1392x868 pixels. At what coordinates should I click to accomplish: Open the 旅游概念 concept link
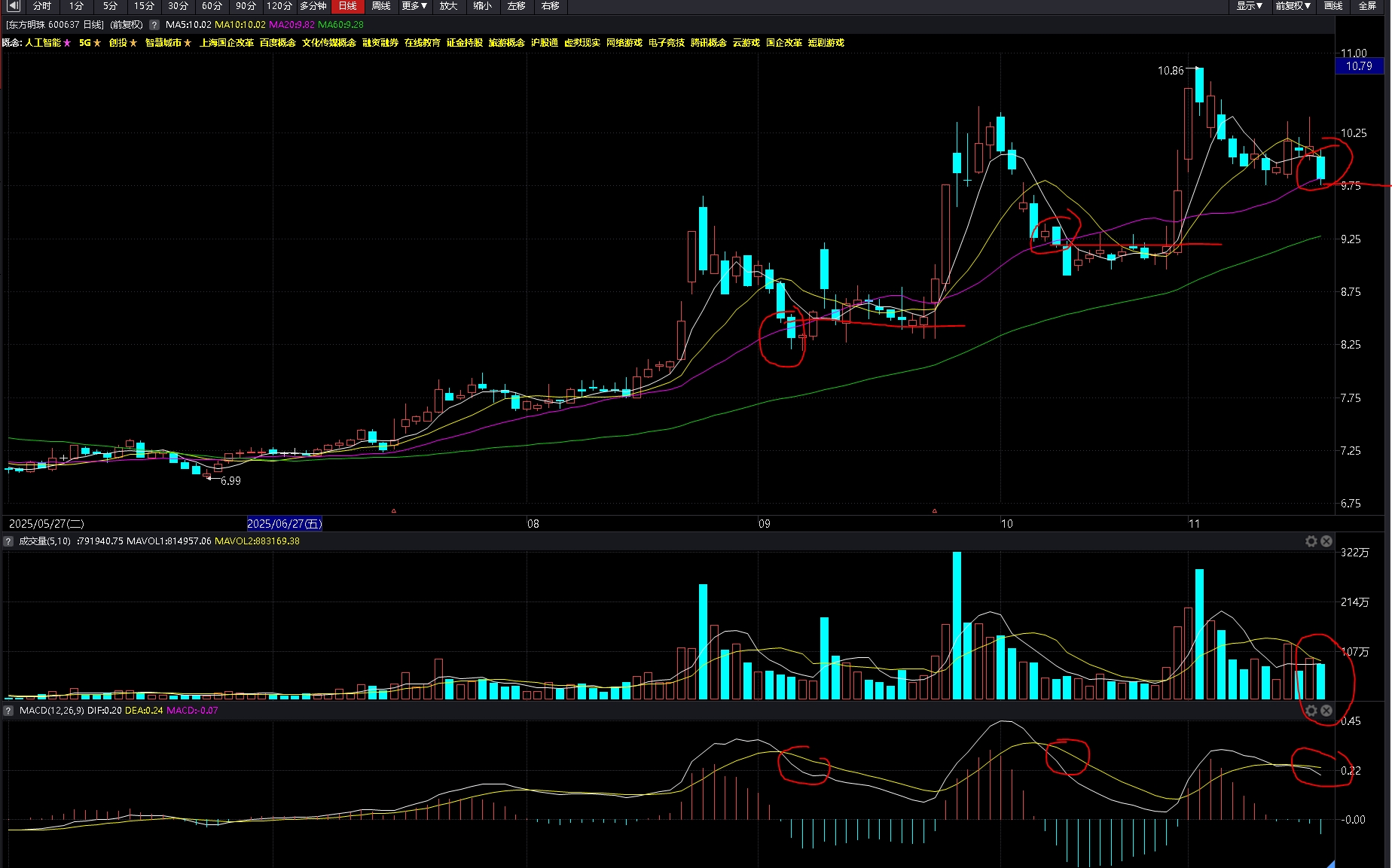coord(507,43)
